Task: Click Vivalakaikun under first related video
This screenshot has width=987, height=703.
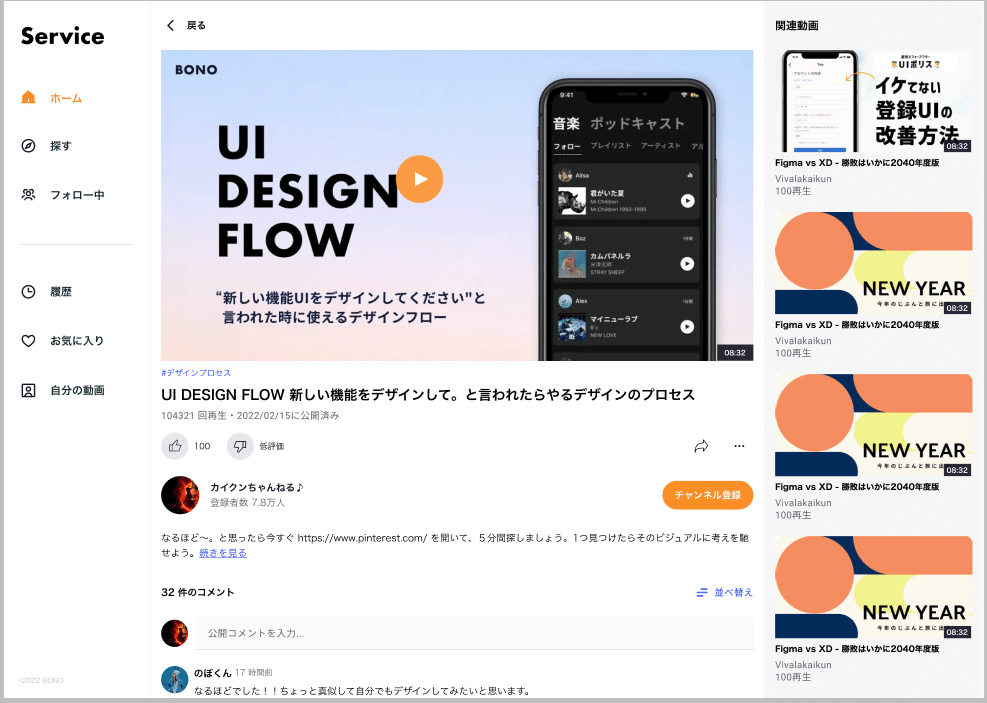Action: coord(803,179)
